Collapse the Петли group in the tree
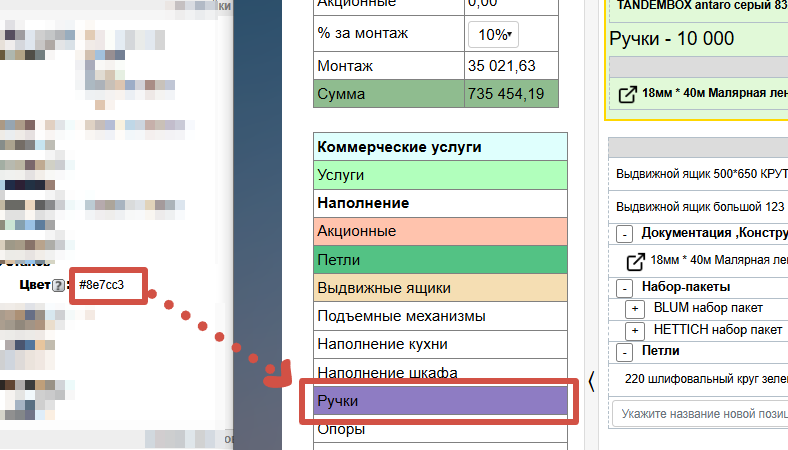Viewport: 788px width, 450px height. (x=624, y=352)
